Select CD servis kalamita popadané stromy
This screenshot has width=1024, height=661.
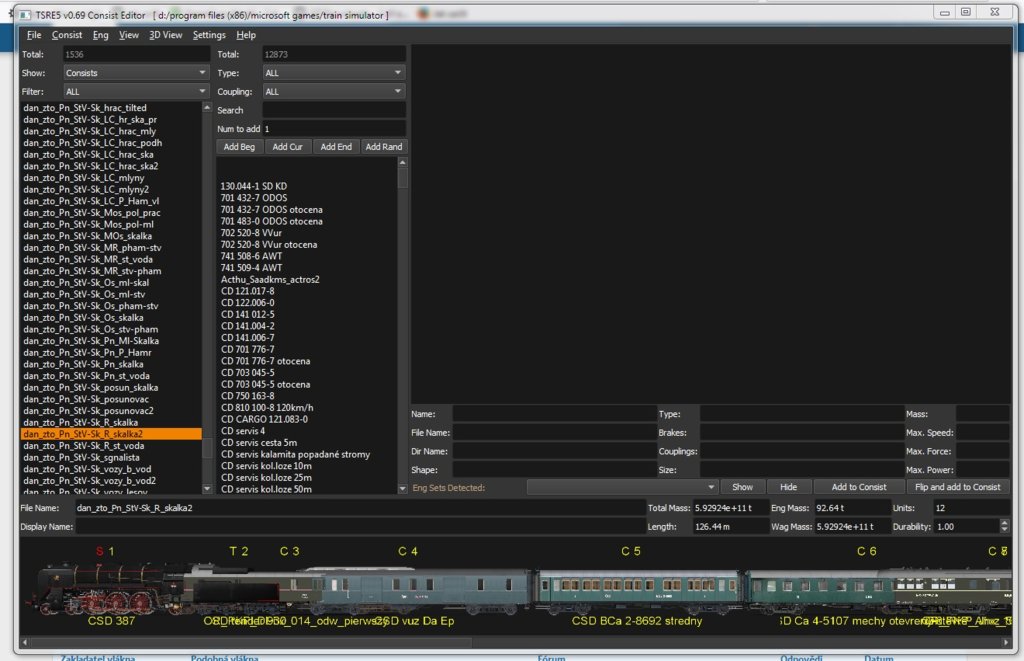pos(295,455)
